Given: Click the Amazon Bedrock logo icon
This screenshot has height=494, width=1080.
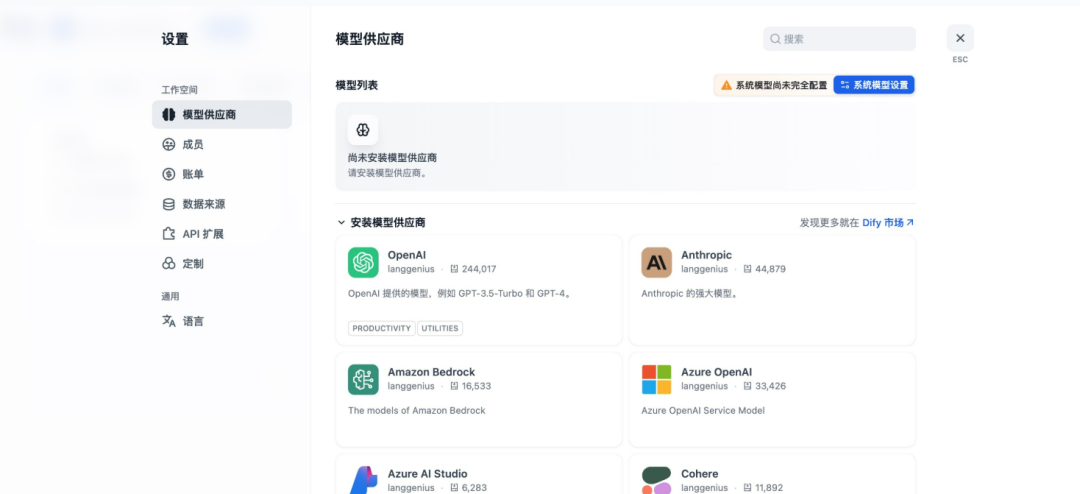Looking at the screenshot, I should pyautogui.click(x=363, y=380).
